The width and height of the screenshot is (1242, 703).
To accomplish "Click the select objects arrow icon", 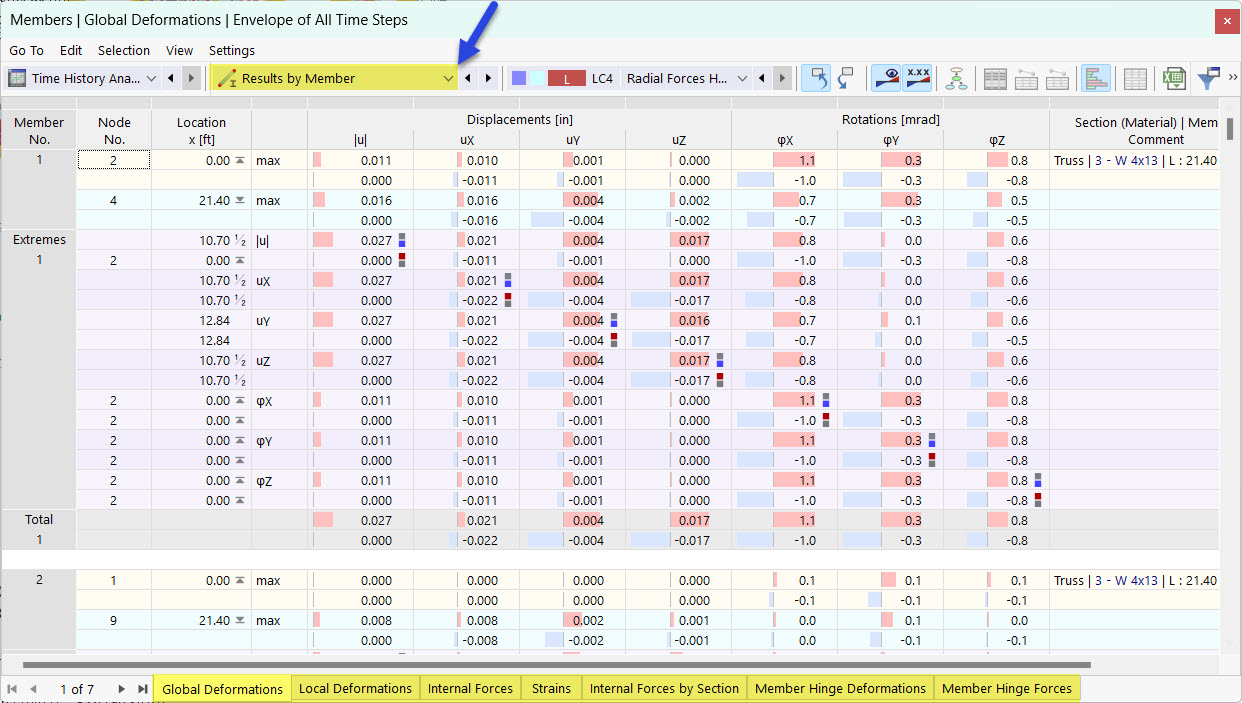I will point(816,77).
